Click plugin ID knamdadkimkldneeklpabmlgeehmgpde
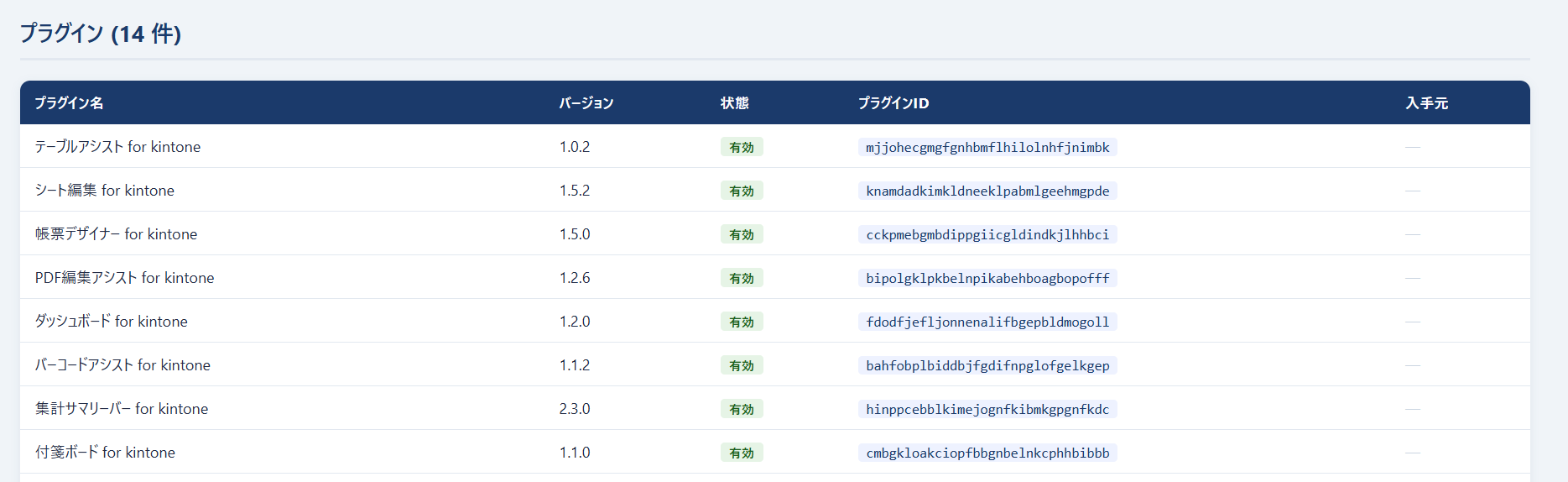The image size is (1568, 482). 987,191
